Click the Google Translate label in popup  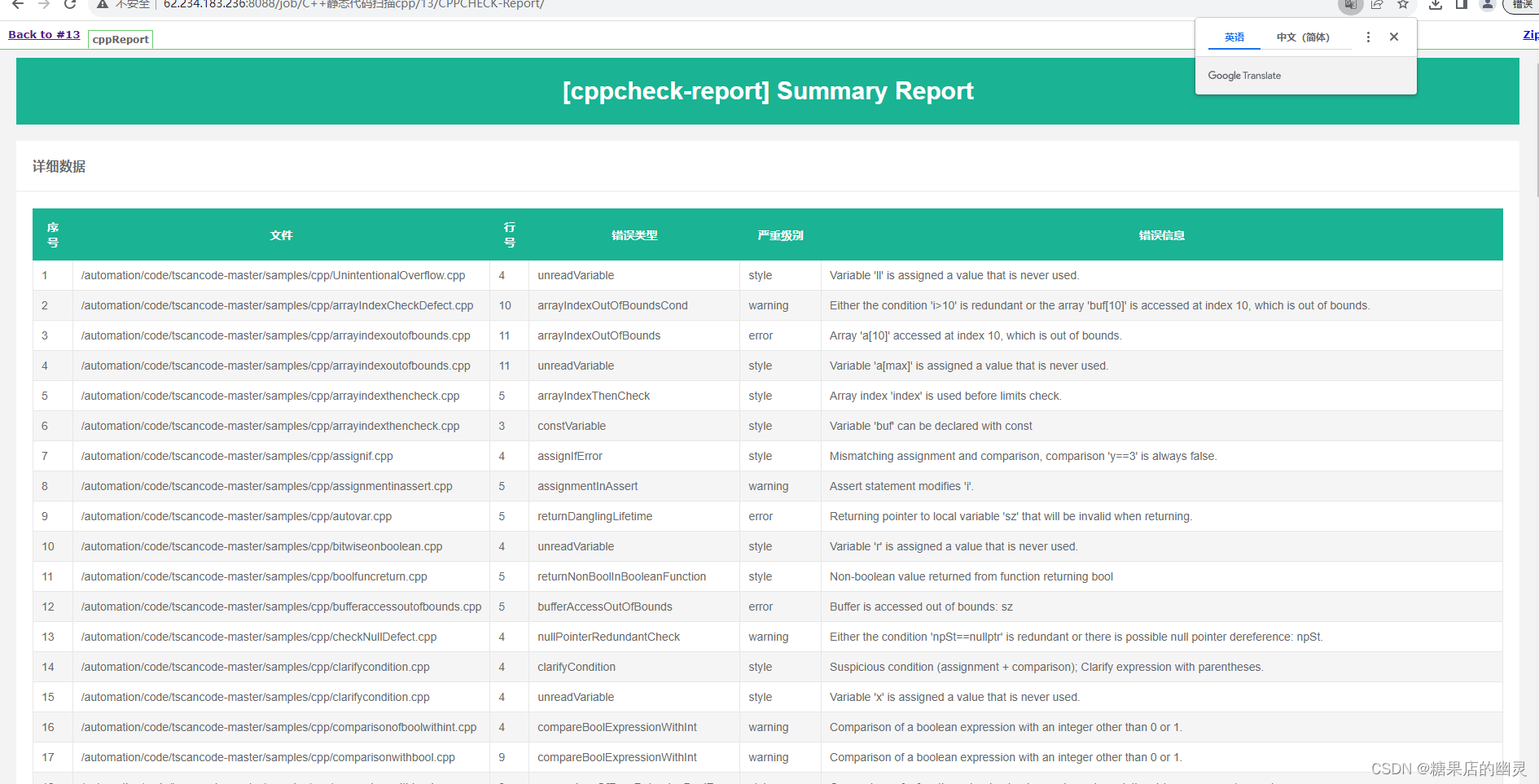(1244, 76)
